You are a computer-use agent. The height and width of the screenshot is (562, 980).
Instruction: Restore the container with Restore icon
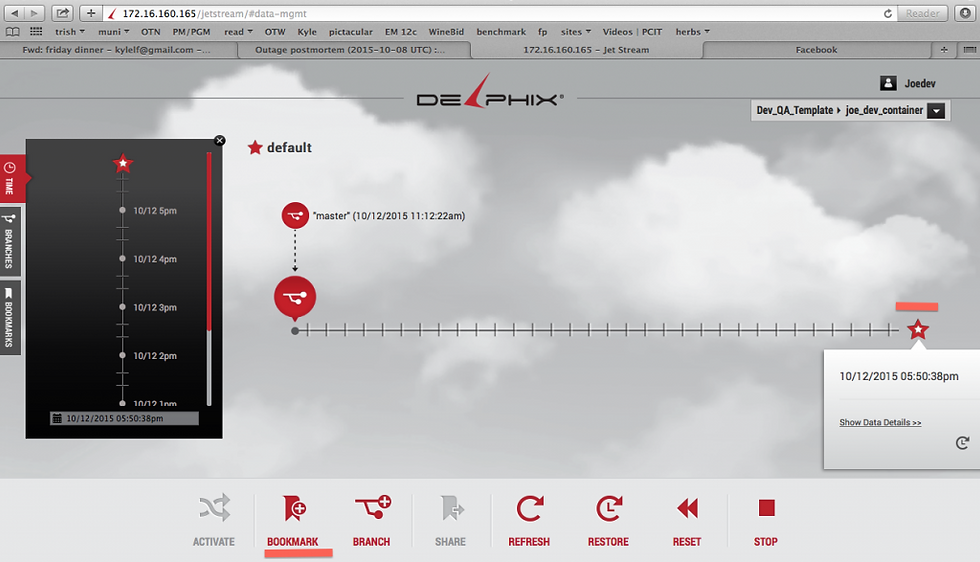coord(609,508)
